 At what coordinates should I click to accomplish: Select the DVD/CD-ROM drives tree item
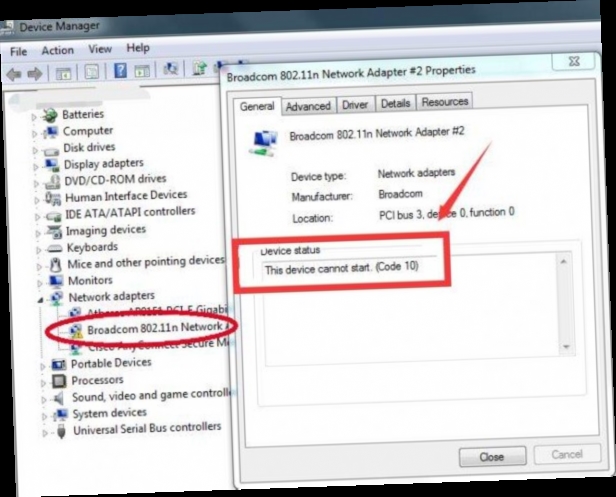115,180
